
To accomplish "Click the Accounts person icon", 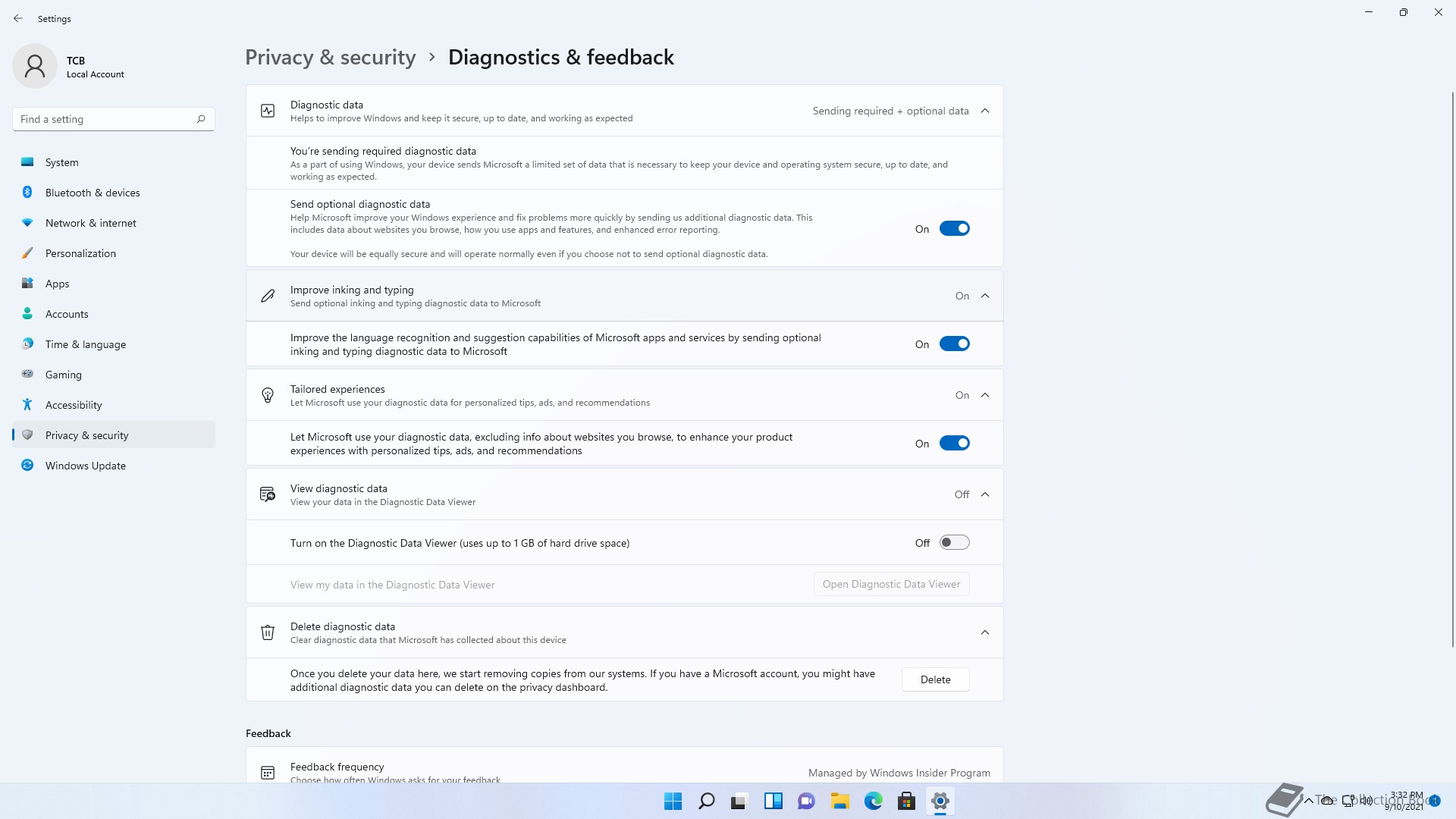I will 27,314.
